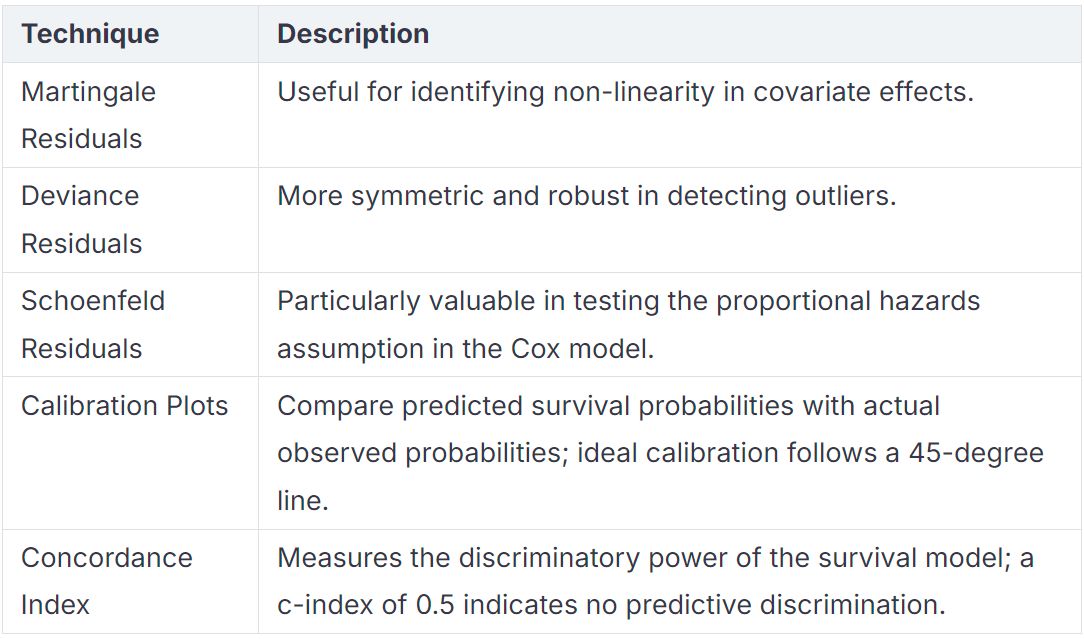Viewport: 1084px width, 639px height.
Task: Click the word 'Concordance' in last row
Action: click(x=107, y=558)
